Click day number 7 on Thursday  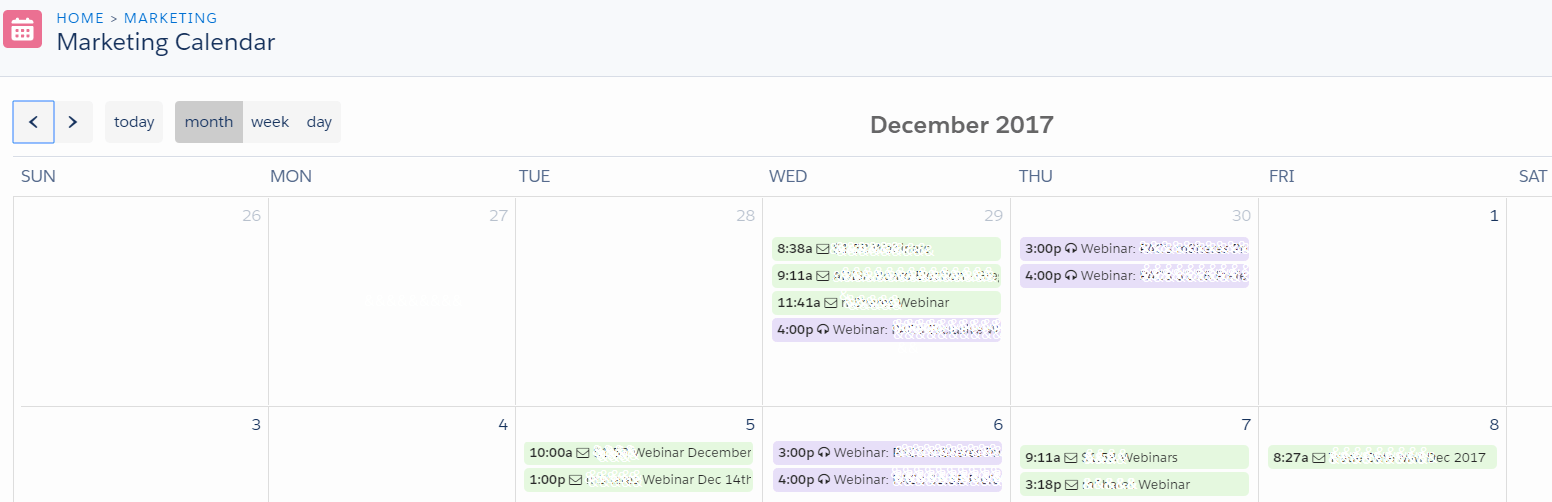pos(1246,425)
